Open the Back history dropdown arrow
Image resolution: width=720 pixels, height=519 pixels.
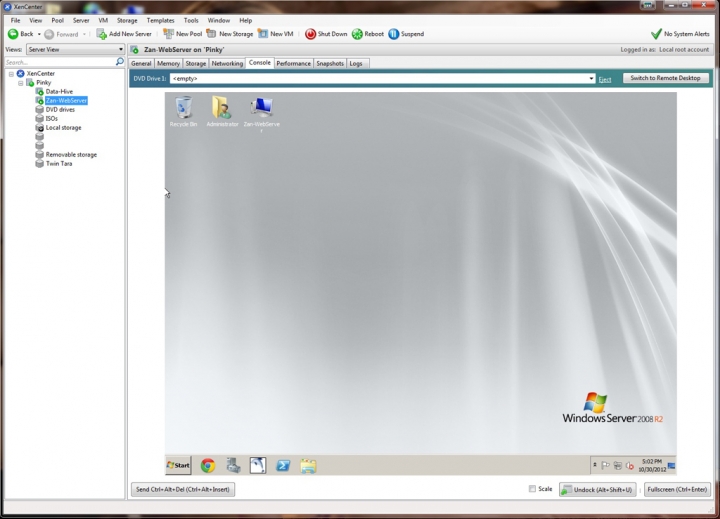39,34
